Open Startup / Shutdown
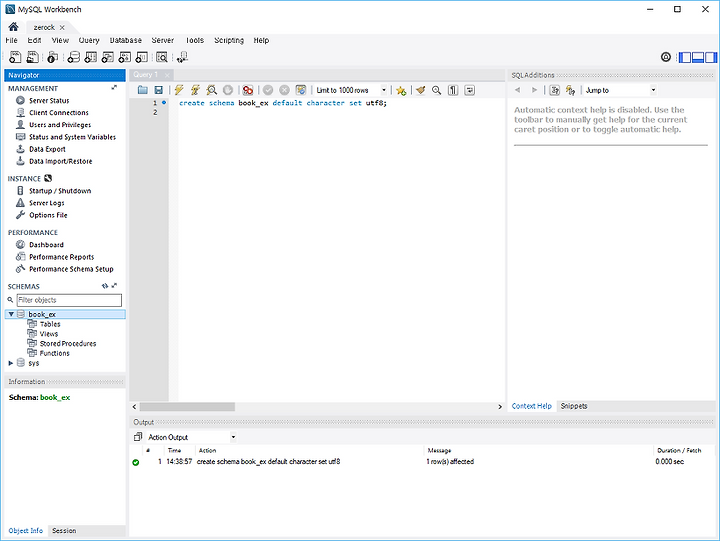 click(x=60, y=191)
